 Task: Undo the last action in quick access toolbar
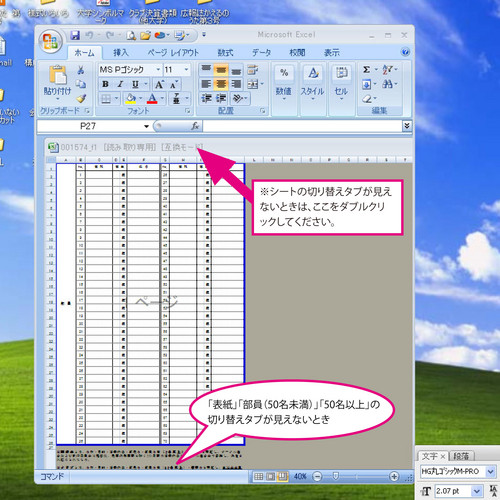point(89,35)
